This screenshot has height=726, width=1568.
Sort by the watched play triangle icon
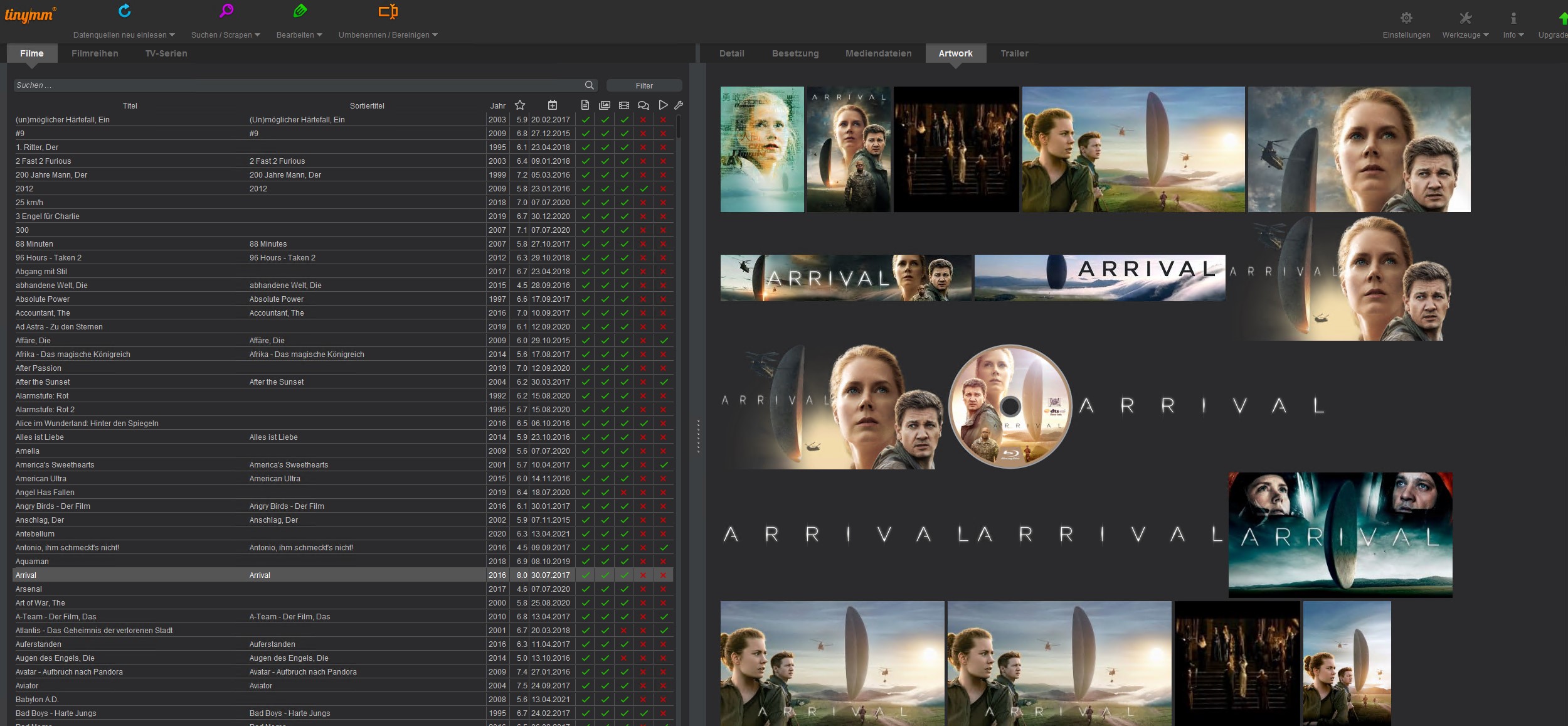[x=663, y=105]
